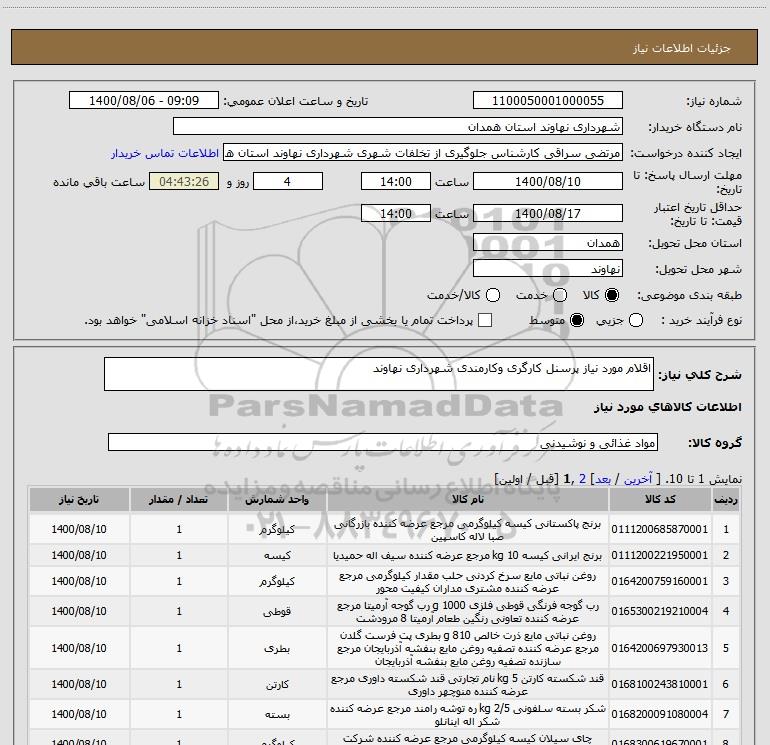770x745 pixels.
Task: Click item code 0168100243810001
Action: coord(660,684)
